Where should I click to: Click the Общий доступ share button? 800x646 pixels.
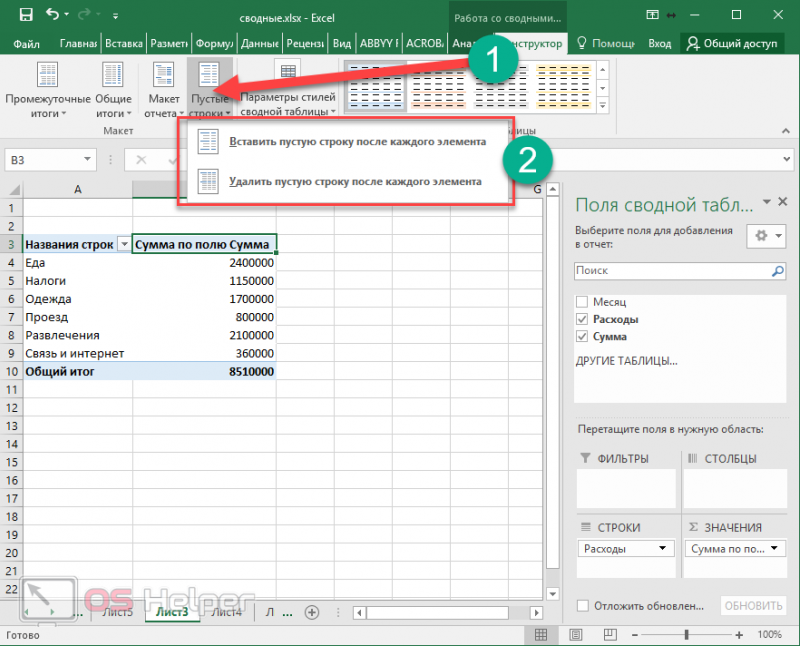(731, 44)
